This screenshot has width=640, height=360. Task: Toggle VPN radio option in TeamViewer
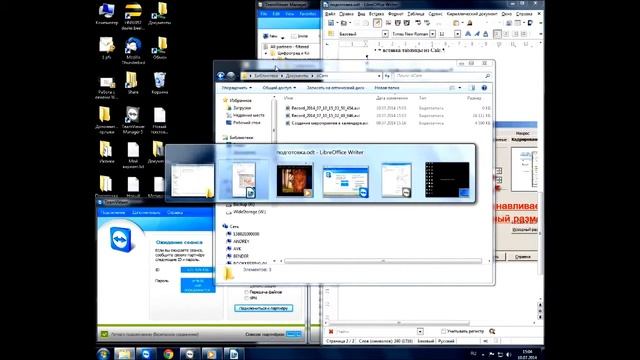pos(246,298)
